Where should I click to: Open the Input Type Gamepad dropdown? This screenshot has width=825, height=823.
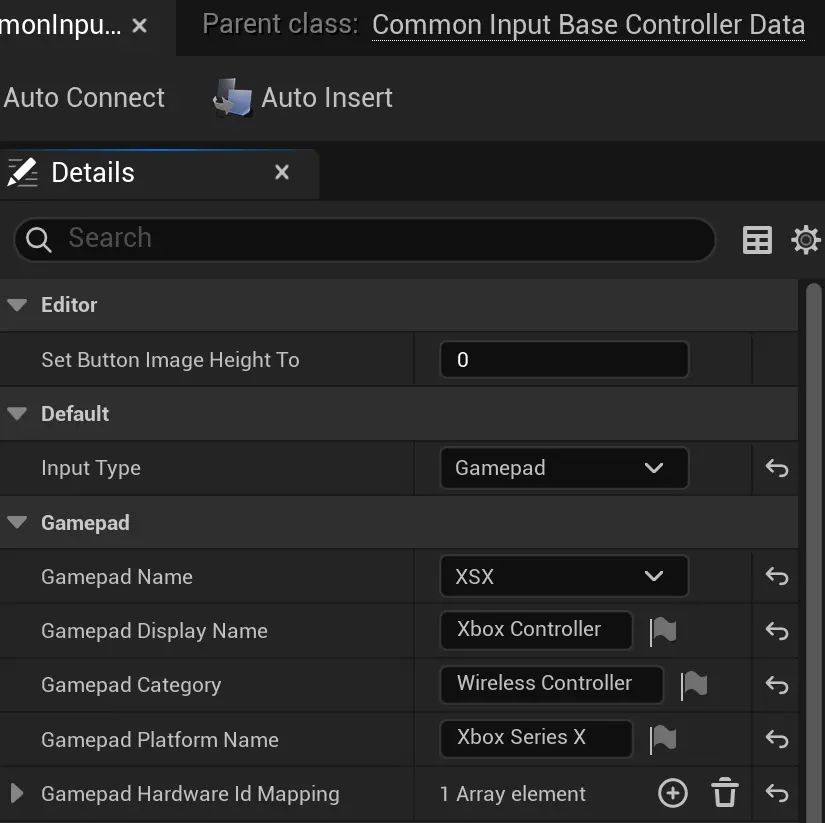(563, 468)
